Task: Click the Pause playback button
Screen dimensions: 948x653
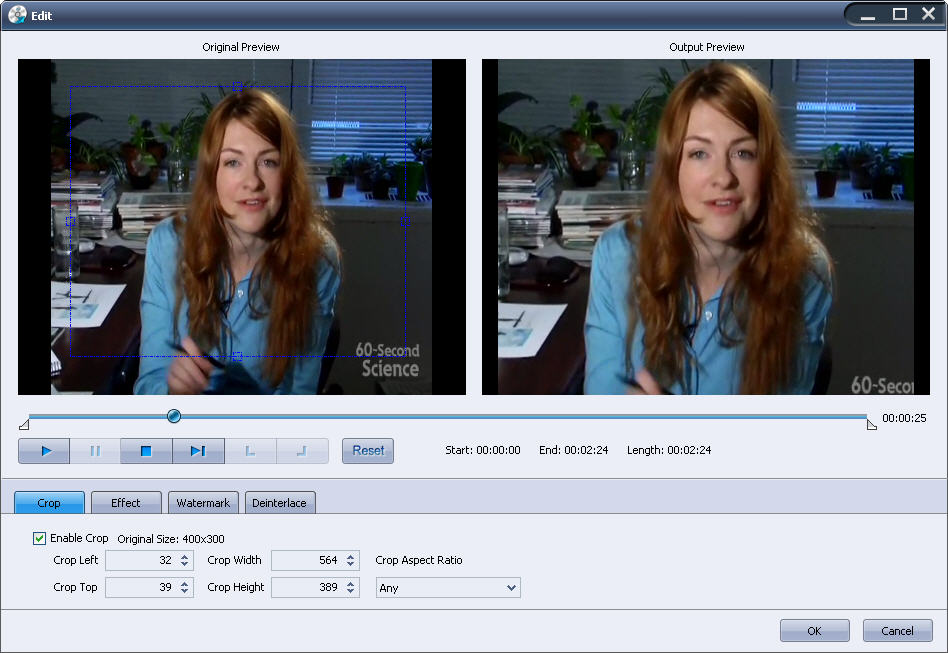Action: click(x=95, y=451)
